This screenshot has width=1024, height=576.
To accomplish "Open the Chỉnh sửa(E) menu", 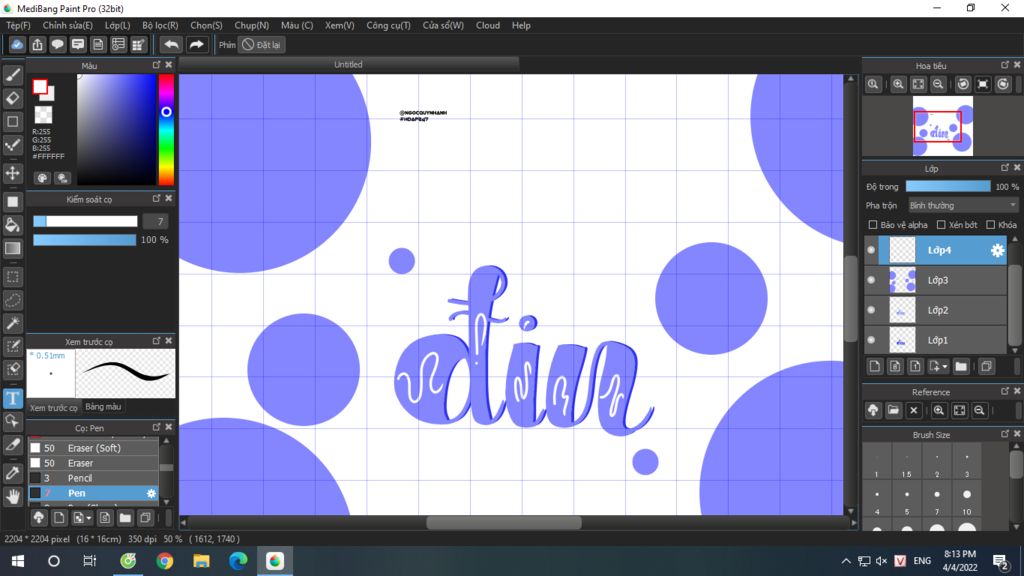I will click(x=67, y=25).
